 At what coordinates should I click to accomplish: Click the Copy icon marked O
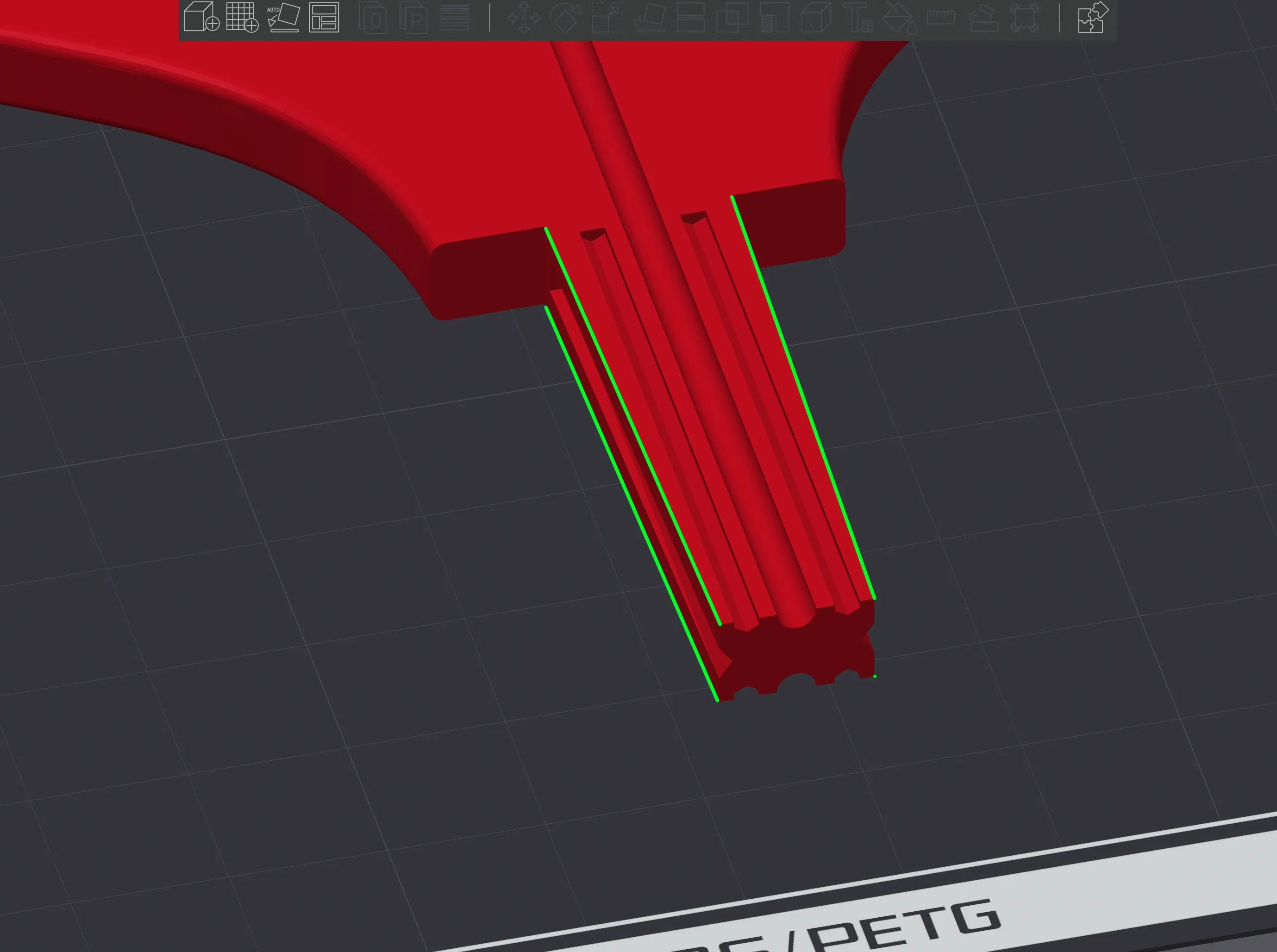[373, 18]
